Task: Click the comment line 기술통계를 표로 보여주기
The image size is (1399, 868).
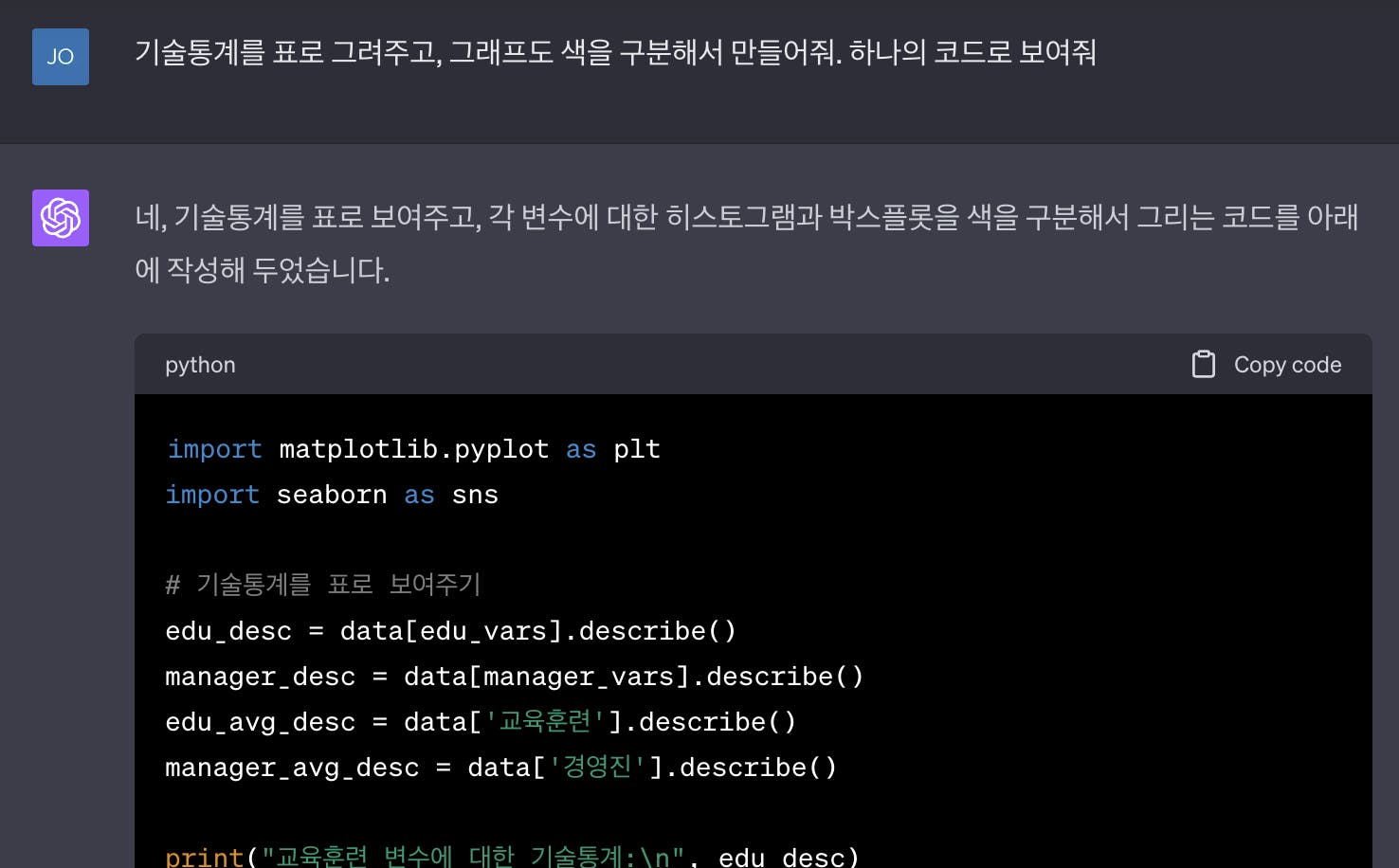Action: (x=323, y=585)
